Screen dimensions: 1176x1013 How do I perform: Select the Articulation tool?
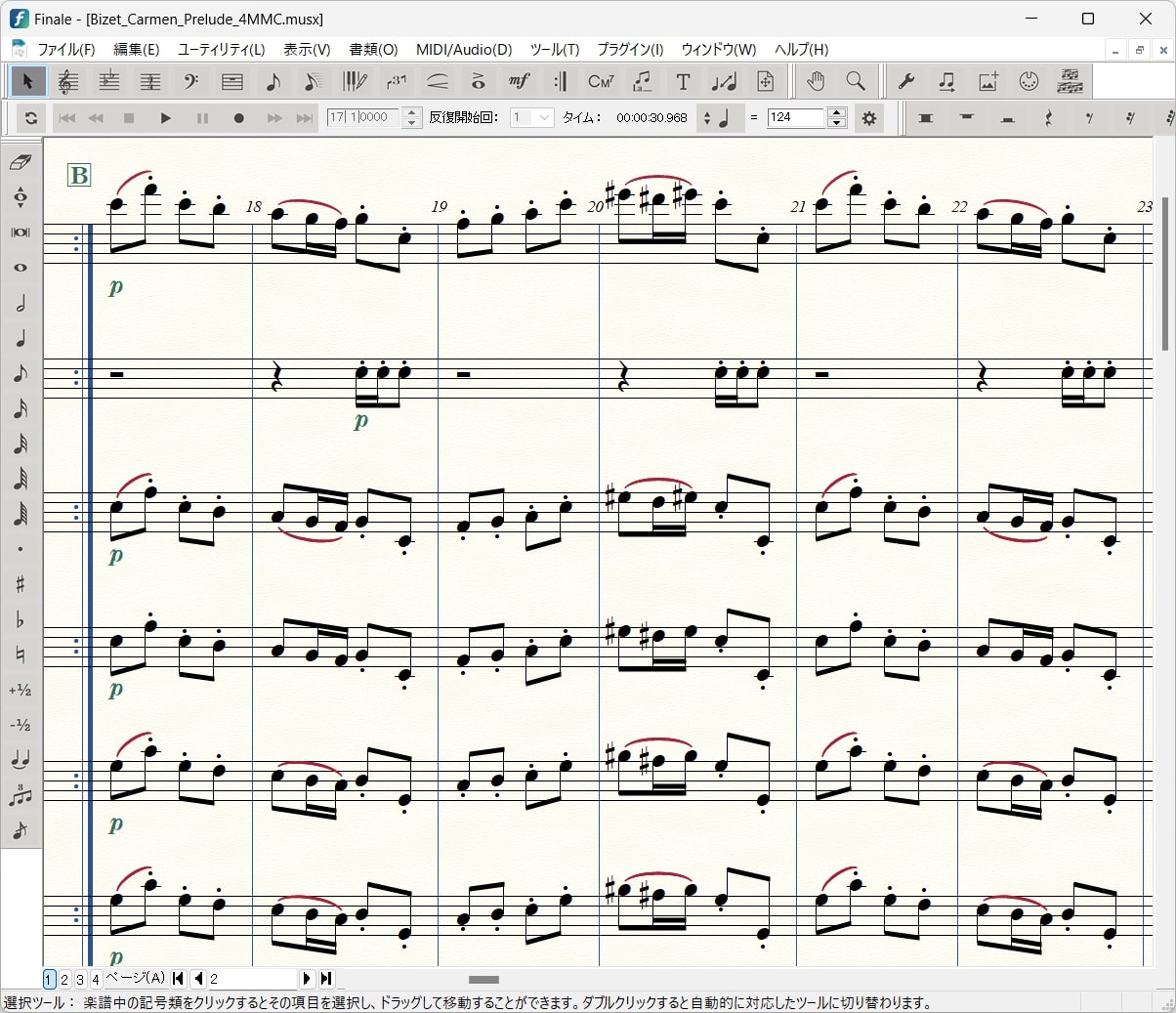(x=478, y=82)
